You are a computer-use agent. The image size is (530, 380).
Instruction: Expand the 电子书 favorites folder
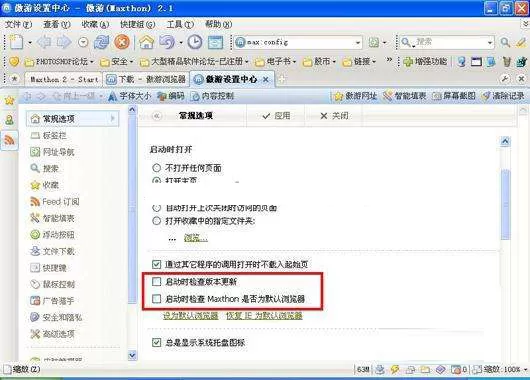(x=276, y=62)
